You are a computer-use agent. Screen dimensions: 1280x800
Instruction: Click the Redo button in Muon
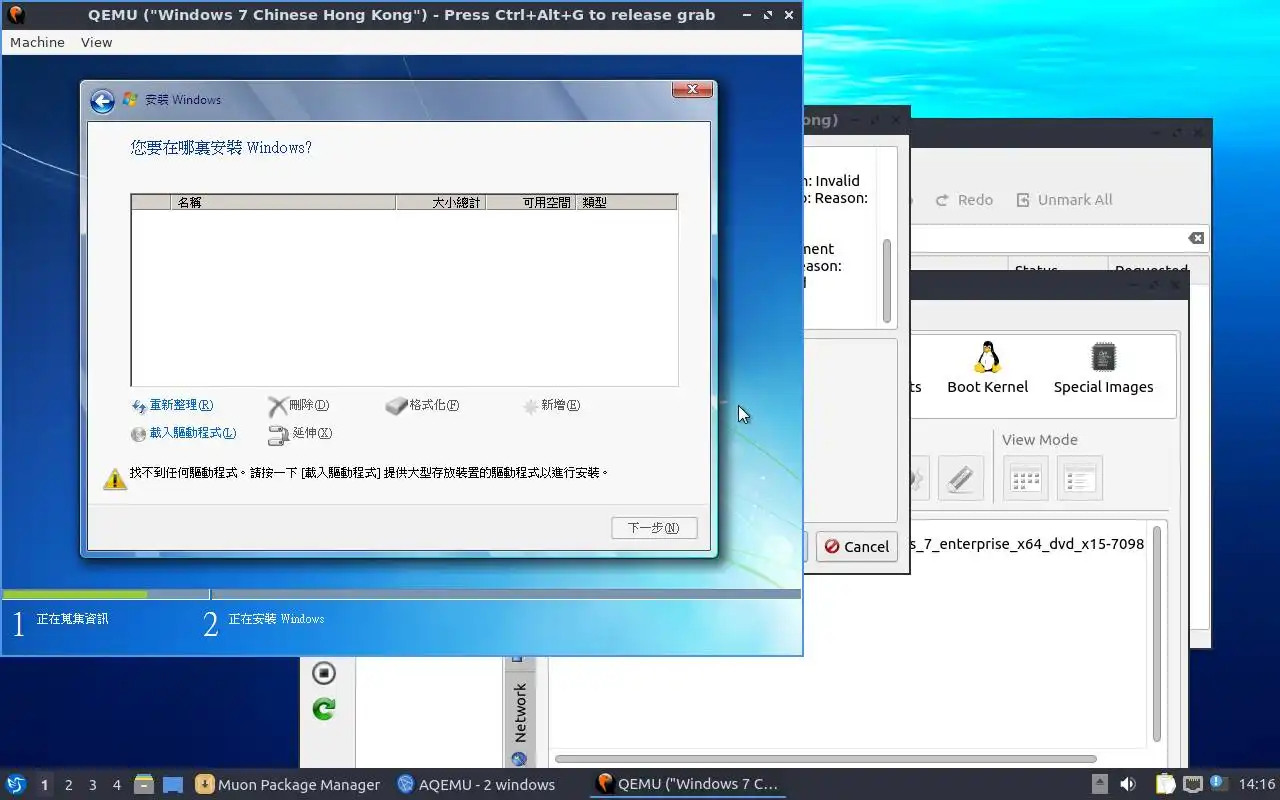tap(964, 200)
